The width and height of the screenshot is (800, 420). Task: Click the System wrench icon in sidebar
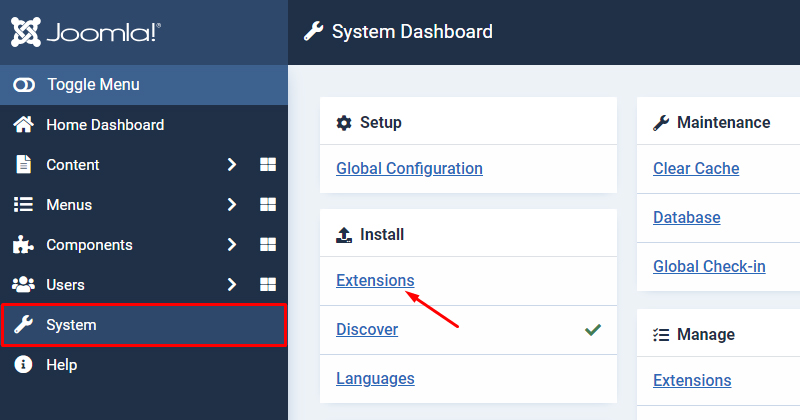(23, 325)
